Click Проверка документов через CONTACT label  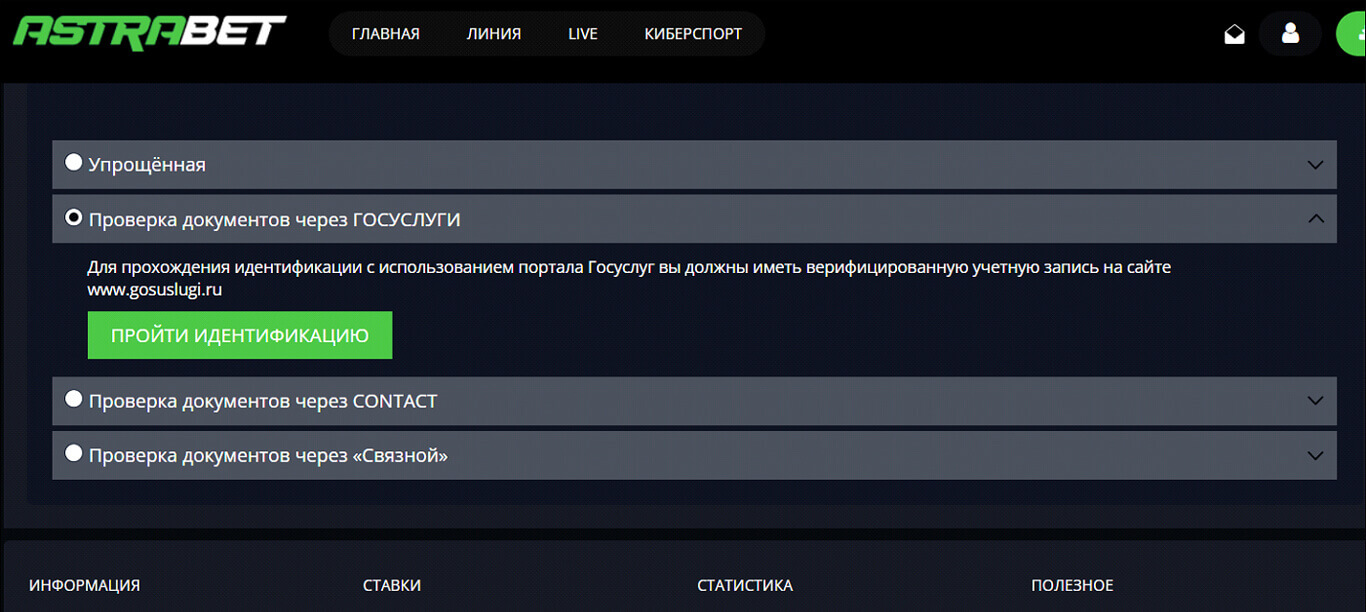(263, 401)
